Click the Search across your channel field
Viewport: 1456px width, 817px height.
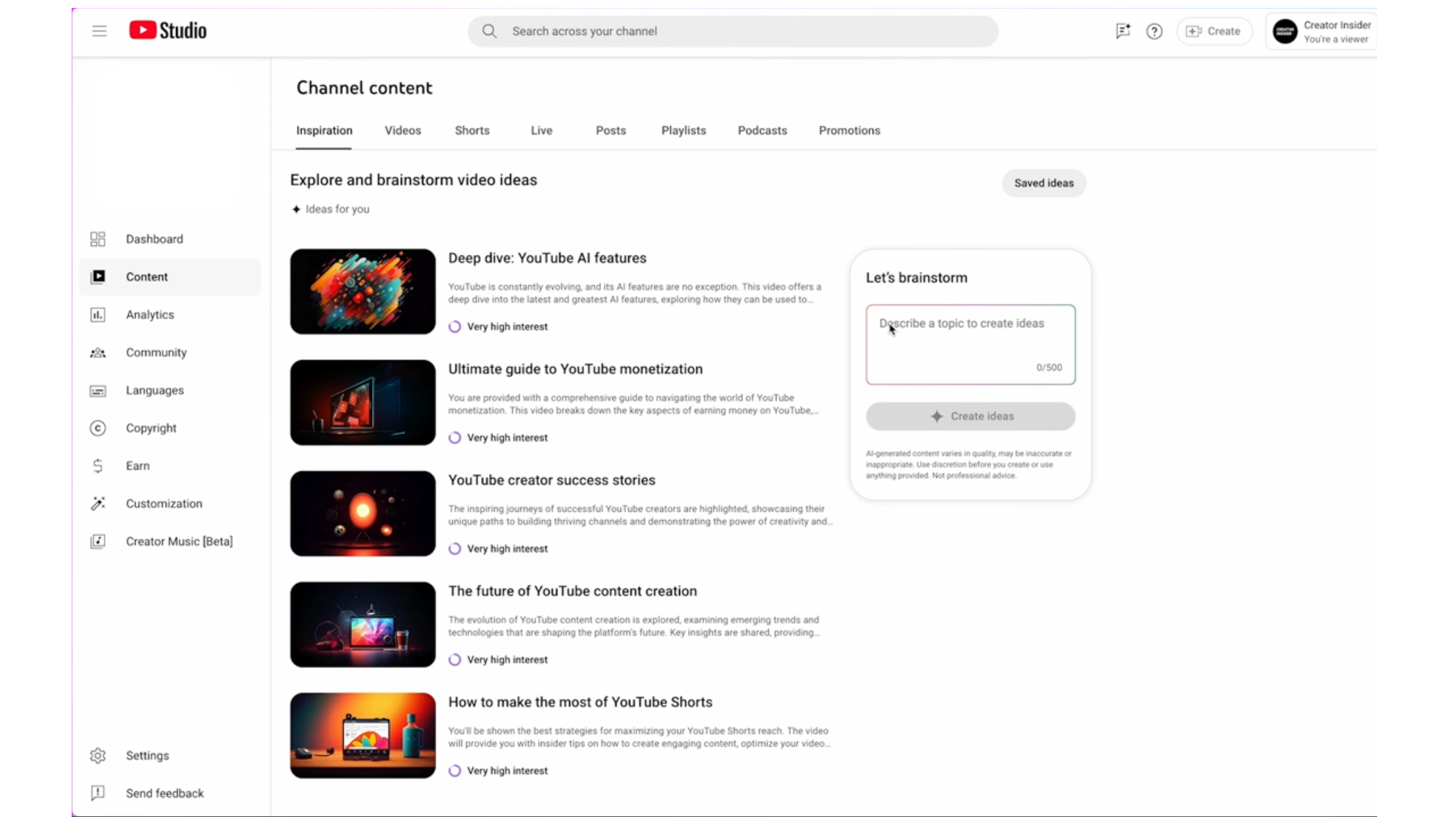pyautogui.click(x=733, y=32)
